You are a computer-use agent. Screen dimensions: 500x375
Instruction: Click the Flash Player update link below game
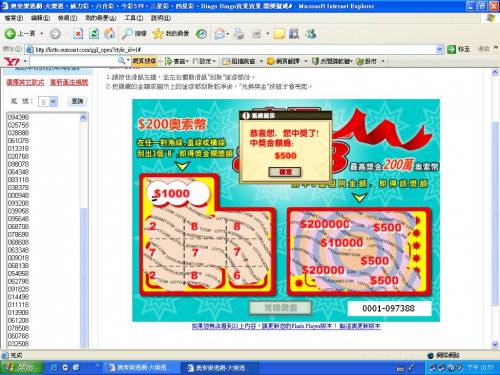coord(286,326)
